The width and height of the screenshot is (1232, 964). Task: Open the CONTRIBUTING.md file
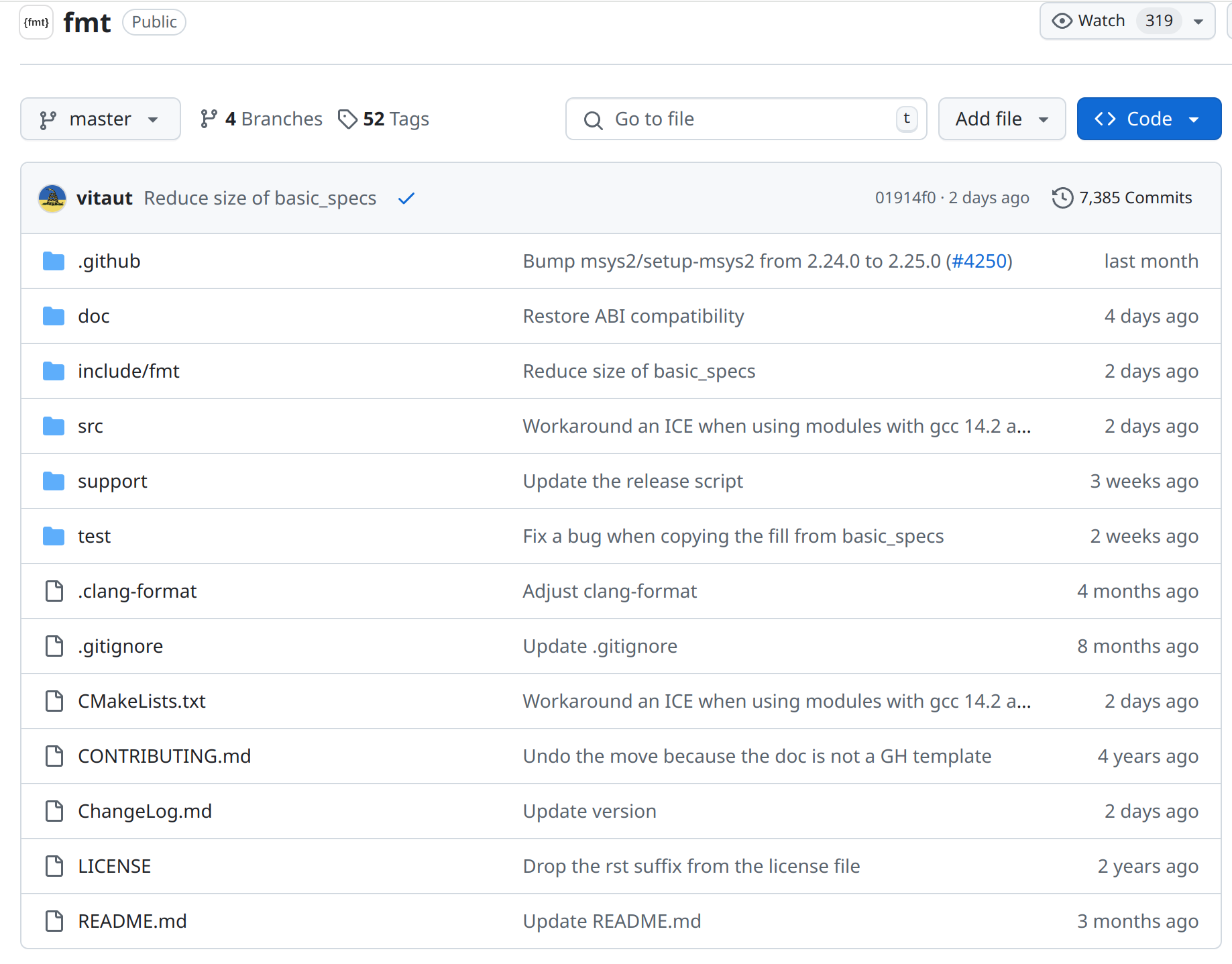coord(164,757)
